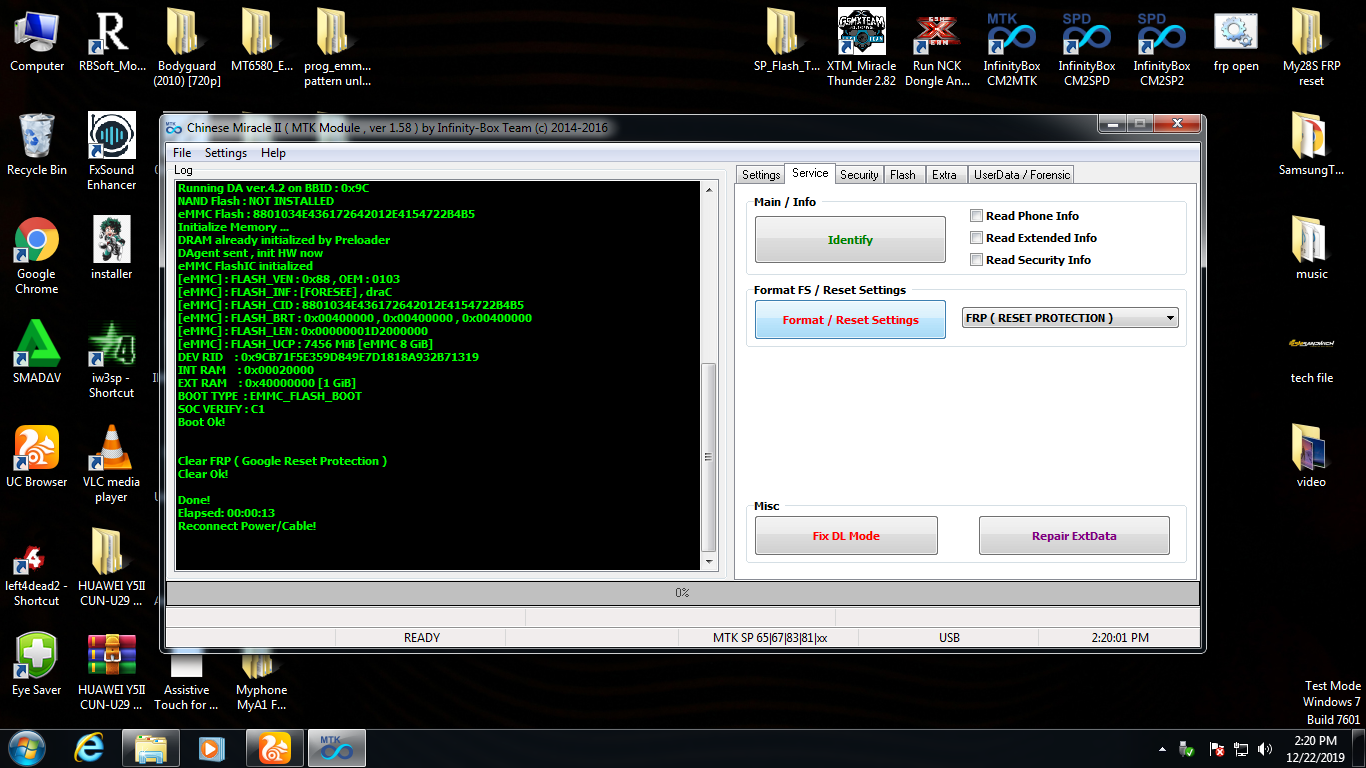
Task: Click the USB status bar entry
Action: (949, 638)
